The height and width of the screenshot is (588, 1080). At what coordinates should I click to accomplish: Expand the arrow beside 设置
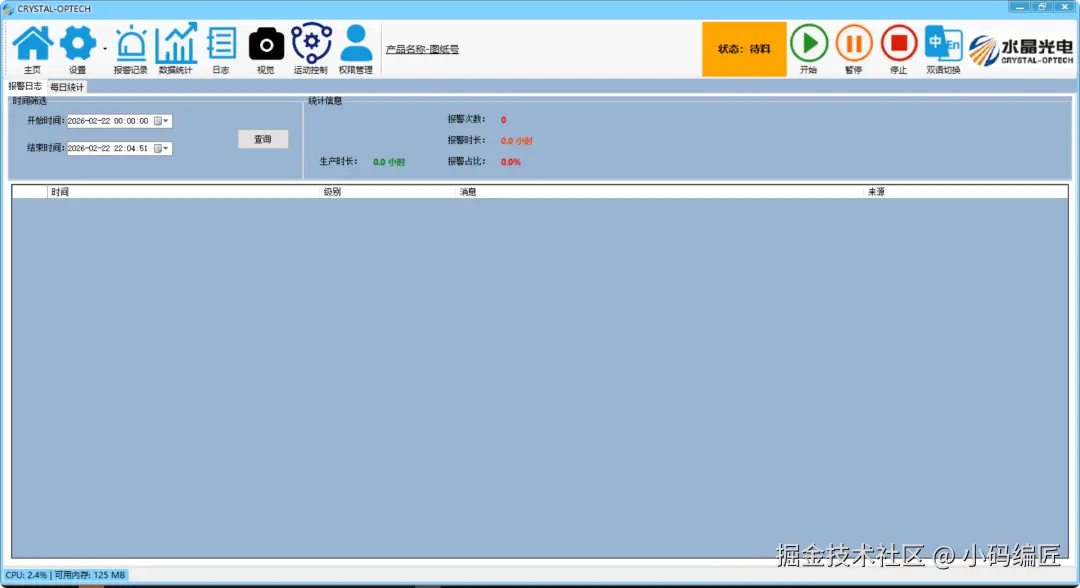click(x=105, y=49)
